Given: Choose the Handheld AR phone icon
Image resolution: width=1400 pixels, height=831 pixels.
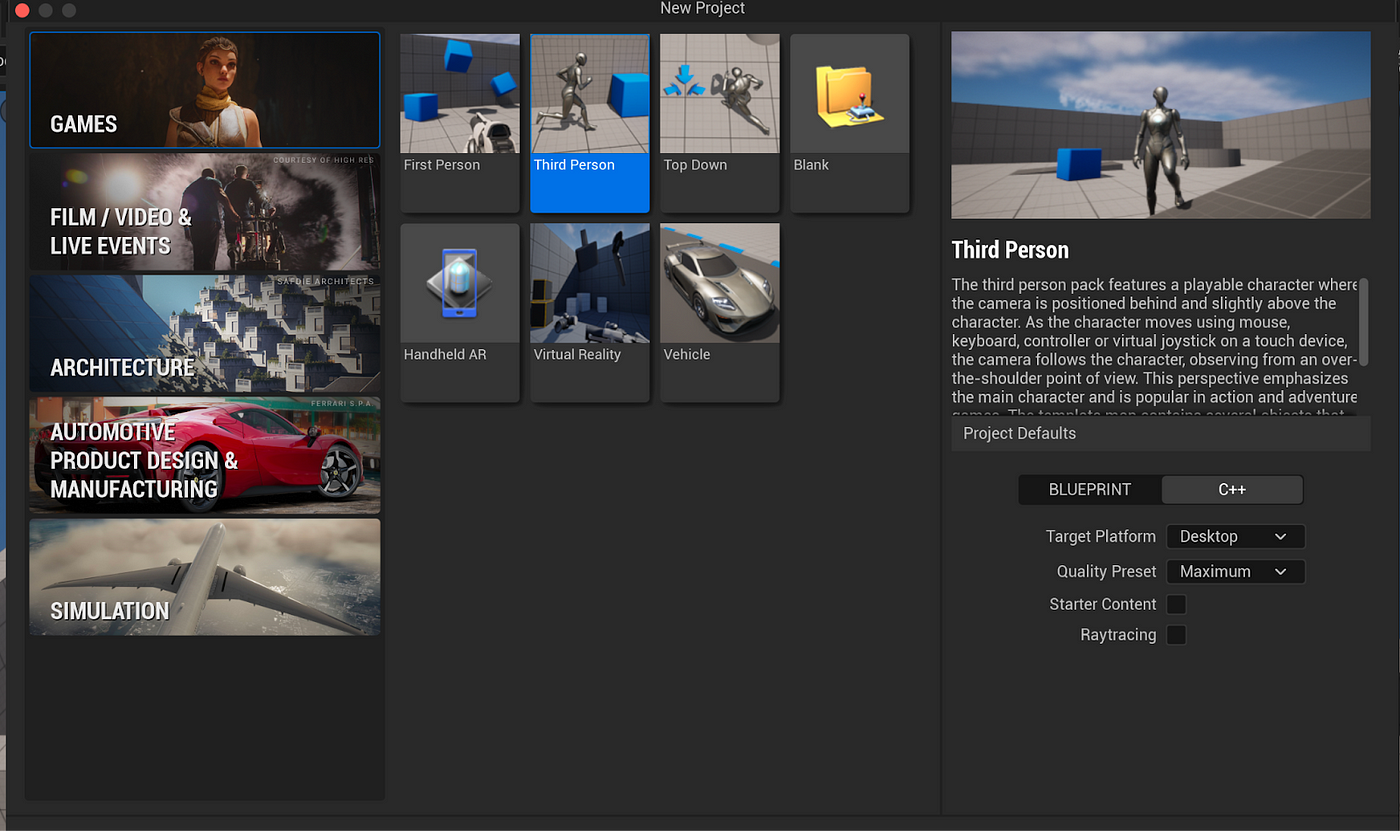Looking at the screenshot, I should [x=460, y=283].
